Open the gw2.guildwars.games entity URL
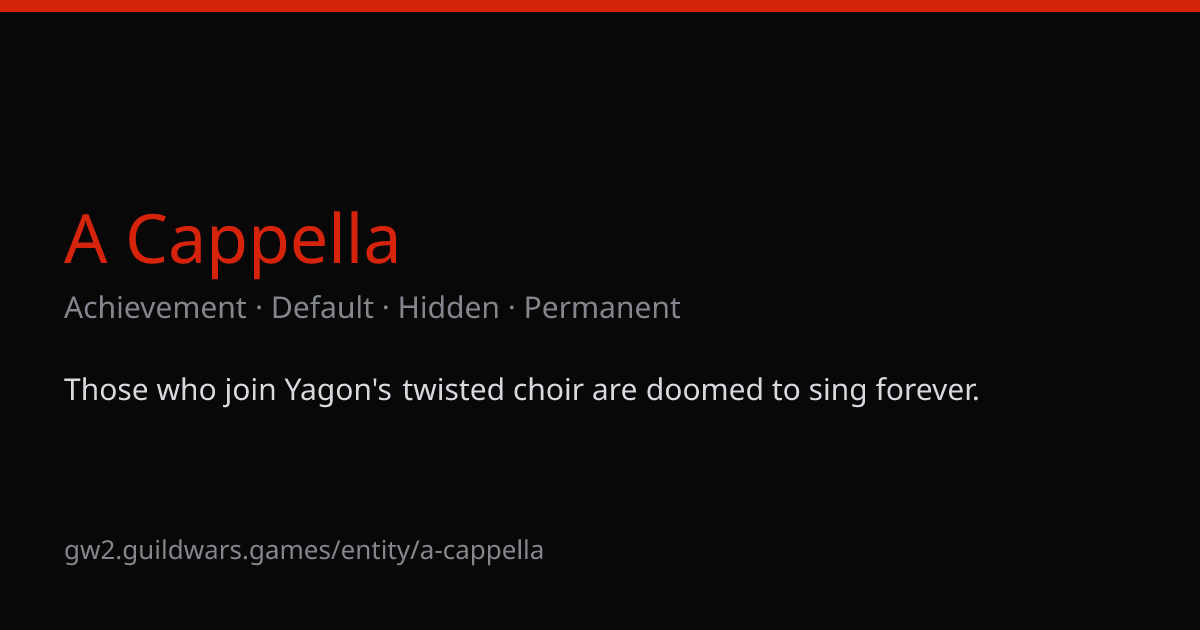This screenshot has height=630, width=1200. [x=304, y=550]
